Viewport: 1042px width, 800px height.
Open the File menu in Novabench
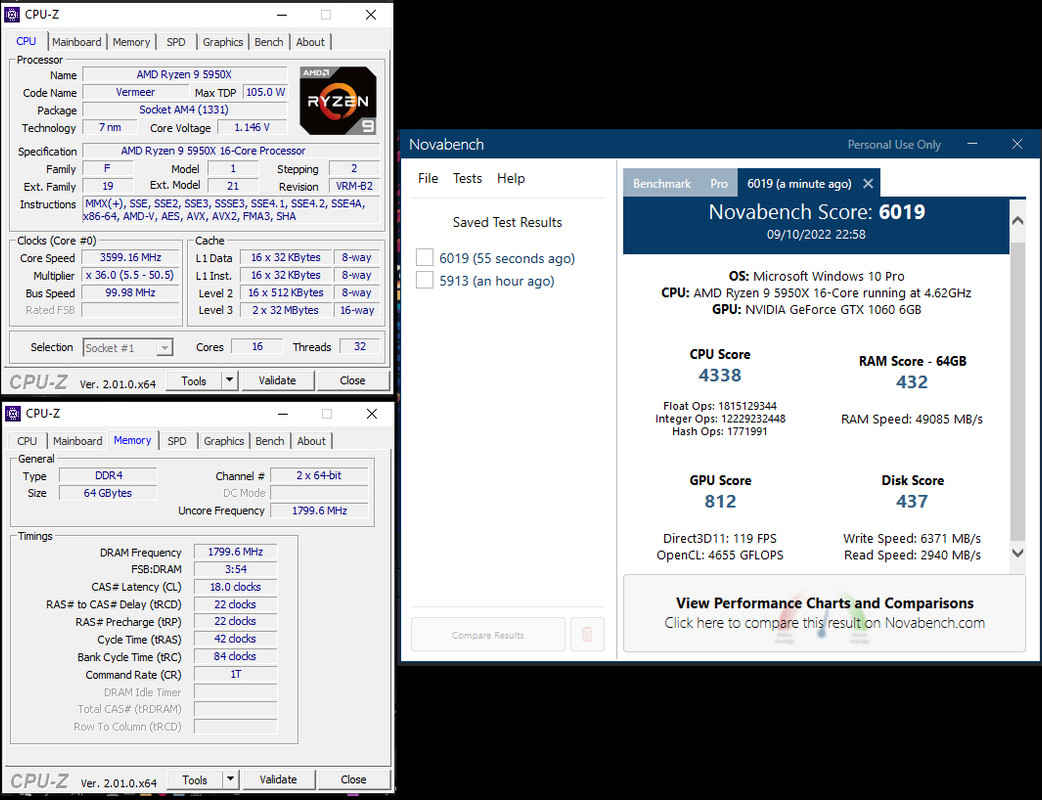coord(428,178)
